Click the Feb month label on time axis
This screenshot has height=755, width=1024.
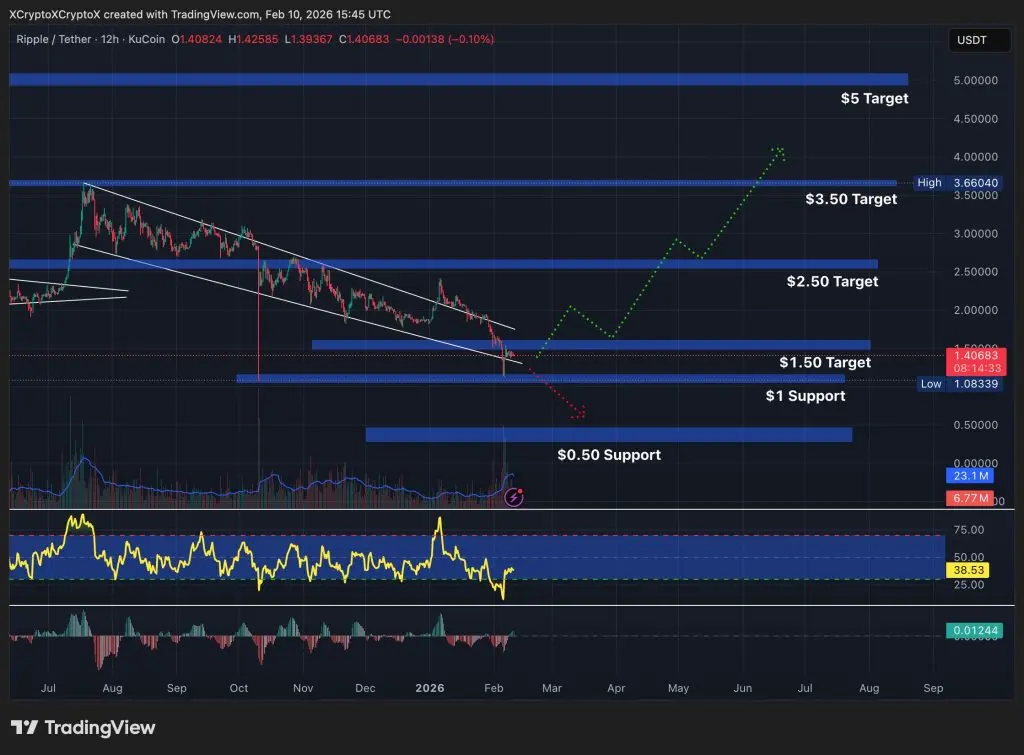click(493, 688)
